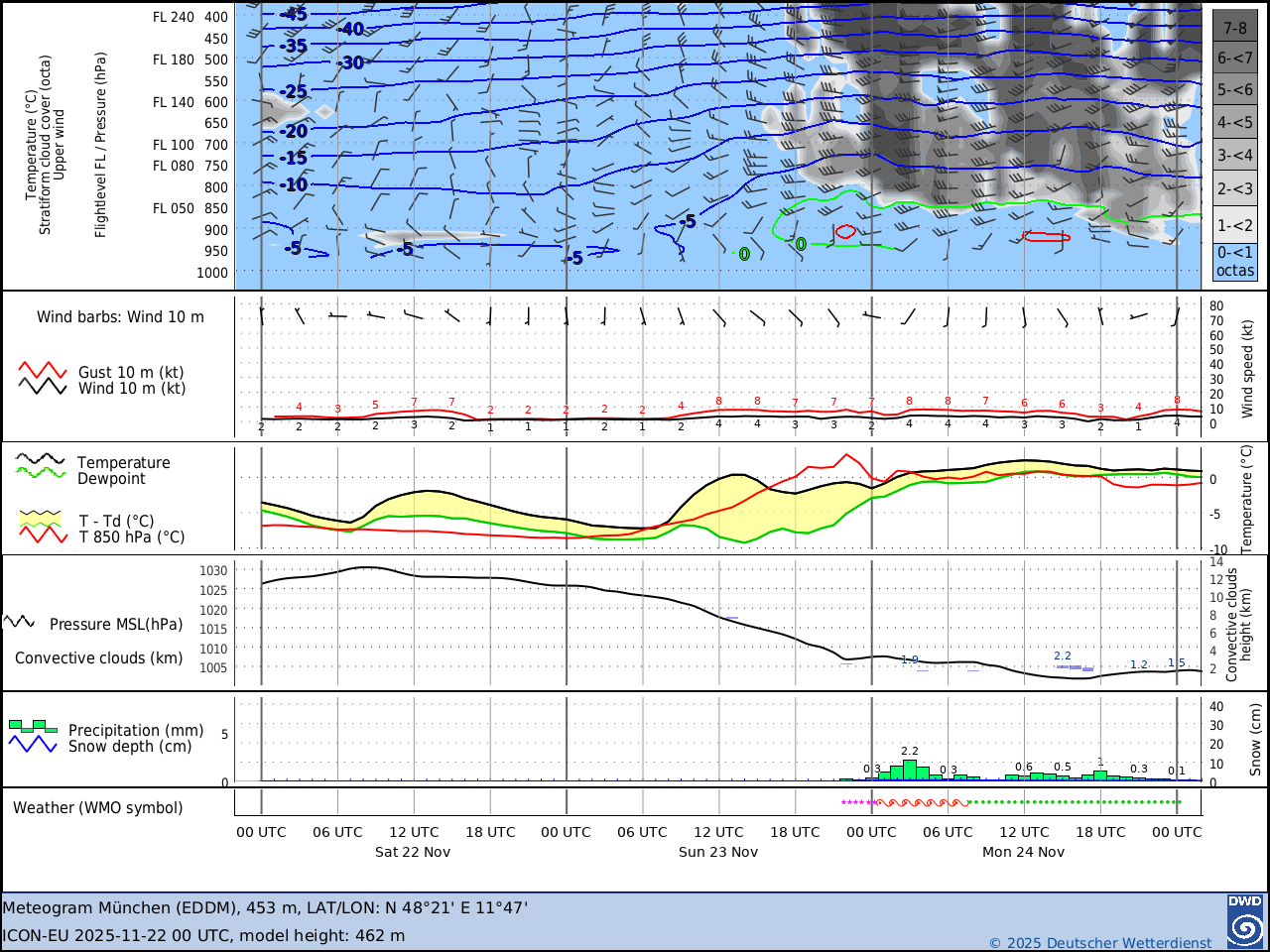Click the Convective clouds (km) label

pos(98,658)
